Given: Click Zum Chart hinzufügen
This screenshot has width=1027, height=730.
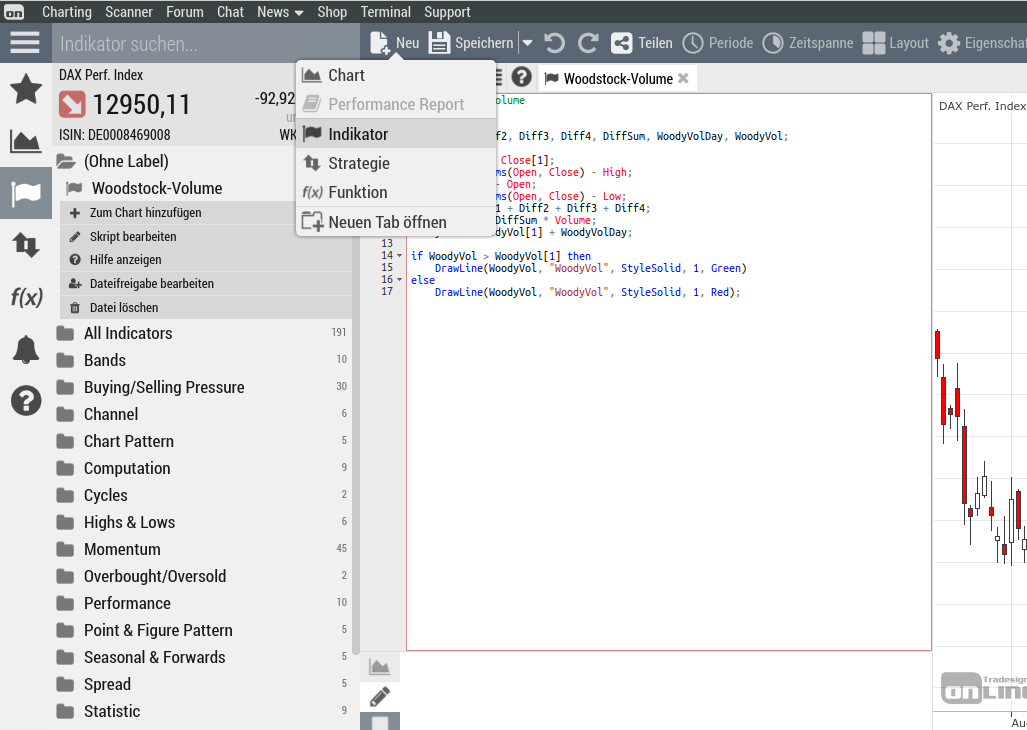Looking at the screenshot, I should [x=145, y=213].
